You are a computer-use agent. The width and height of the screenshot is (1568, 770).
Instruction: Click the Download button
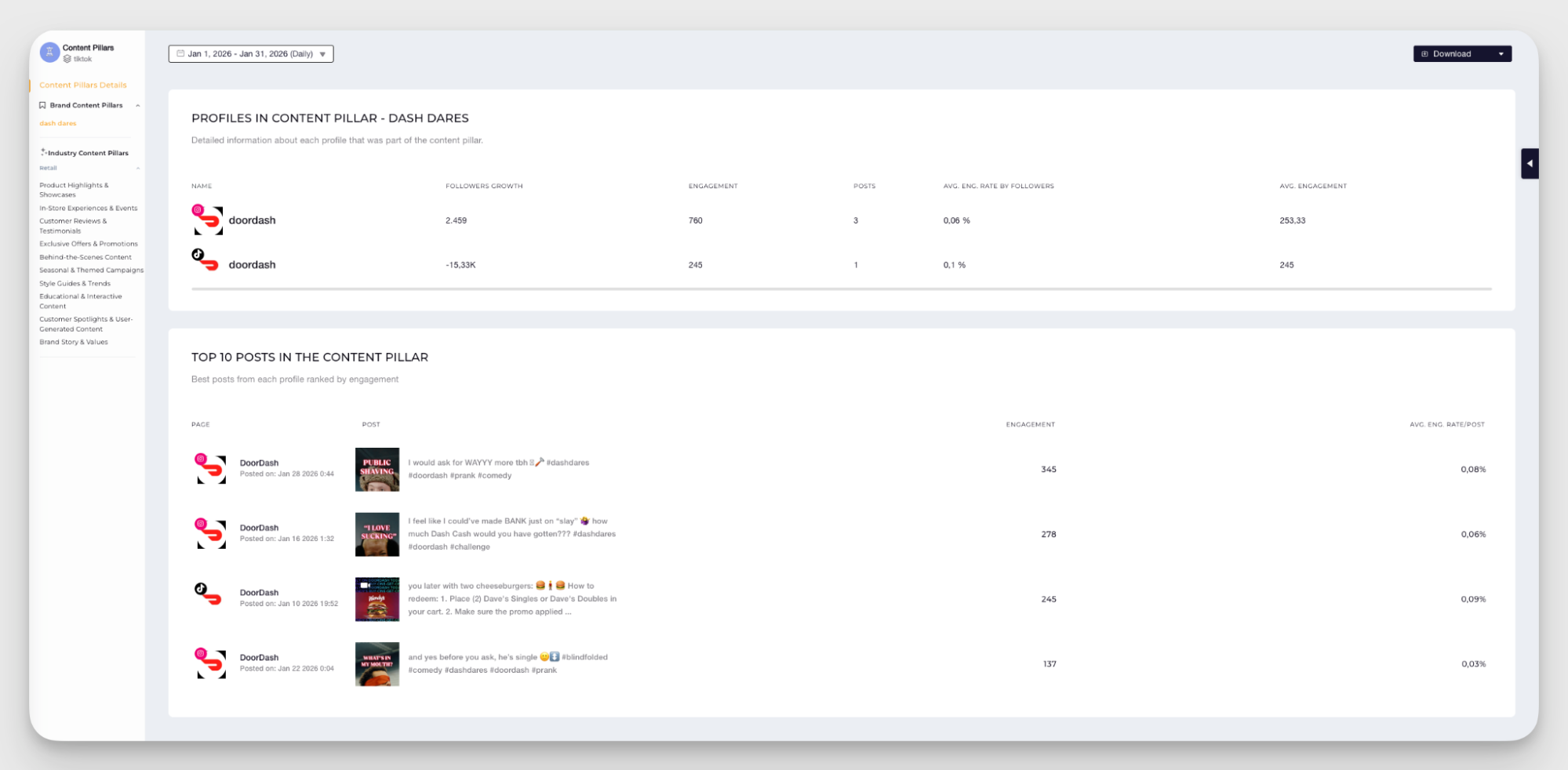click(1452, 53)
